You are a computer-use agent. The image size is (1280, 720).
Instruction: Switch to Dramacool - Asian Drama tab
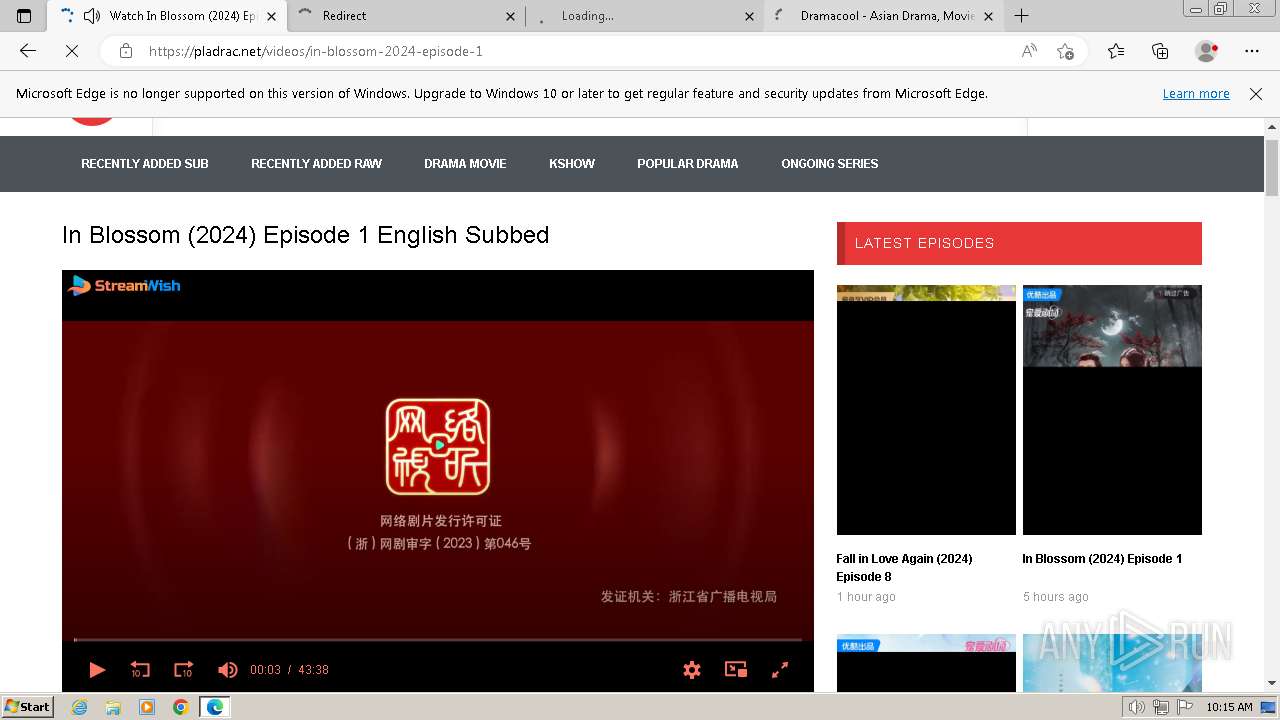[883, 16]
